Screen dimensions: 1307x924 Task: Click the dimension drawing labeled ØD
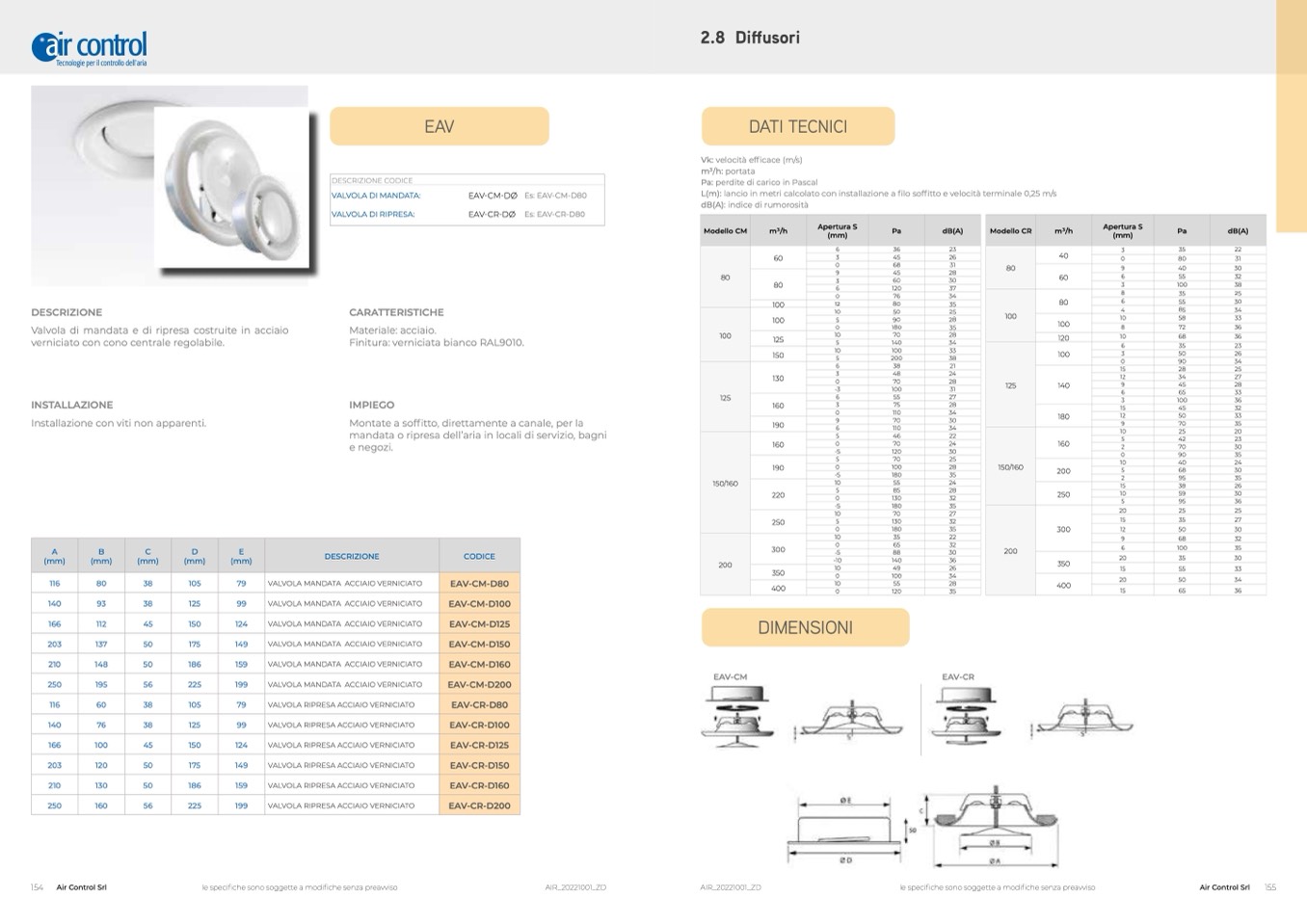[x=846, y=831]
